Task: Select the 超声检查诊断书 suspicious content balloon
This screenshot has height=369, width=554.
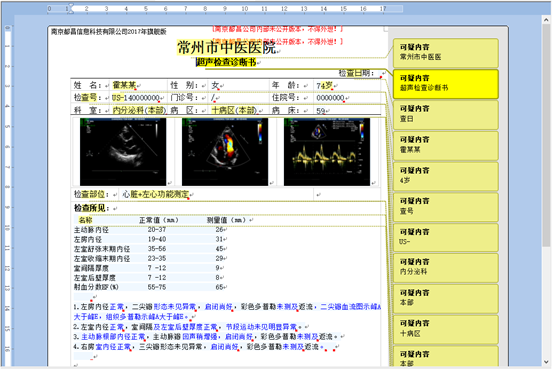Action: 446,84
